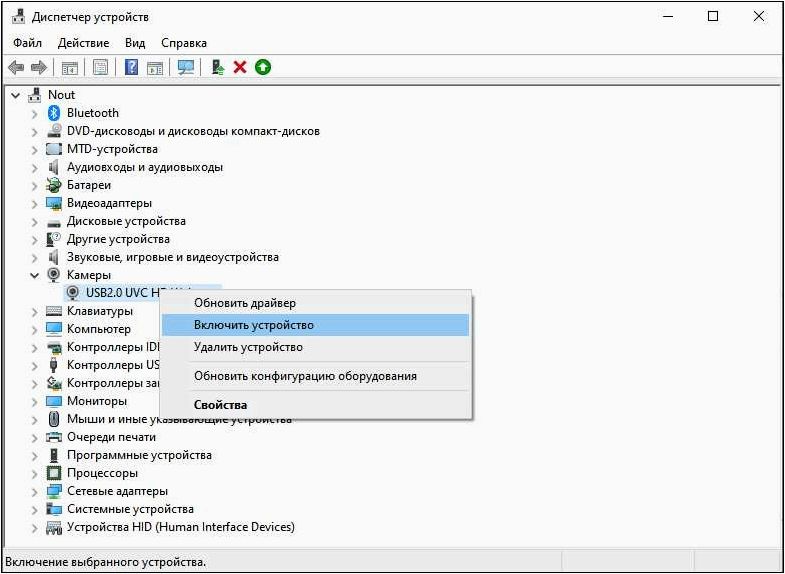Select the Дисковые устройства label
The image size is (785, 574).
coord(126,221)
